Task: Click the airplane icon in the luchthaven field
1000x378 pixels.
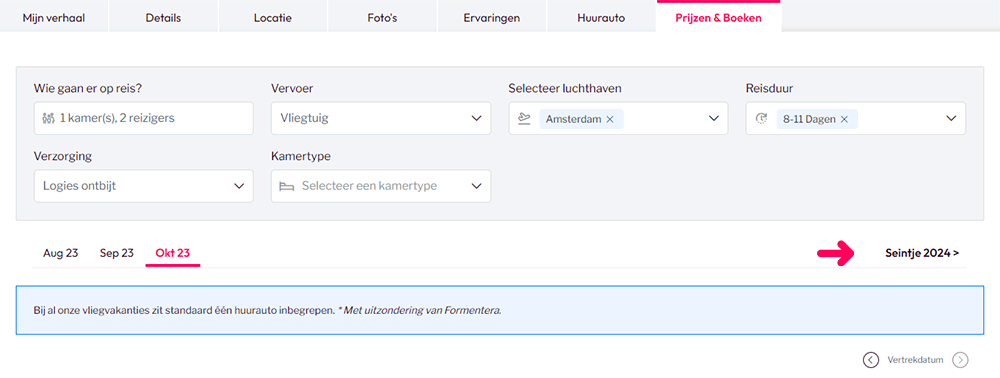Action: (x=524, y=119)
